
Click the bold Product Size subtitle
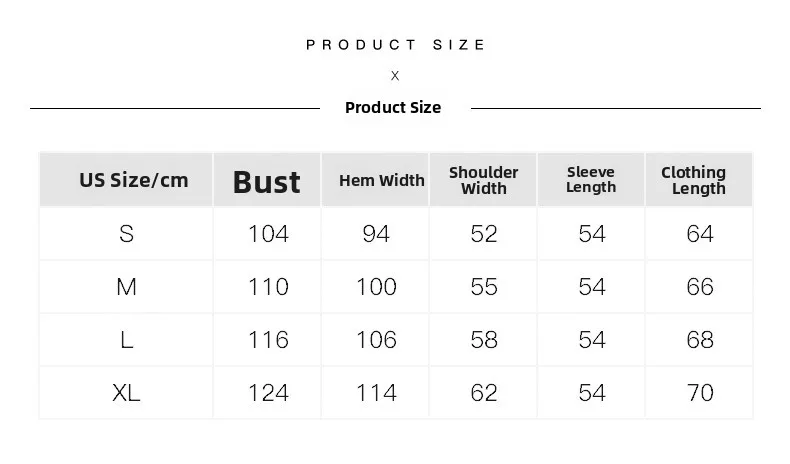(x=393, y=107)
